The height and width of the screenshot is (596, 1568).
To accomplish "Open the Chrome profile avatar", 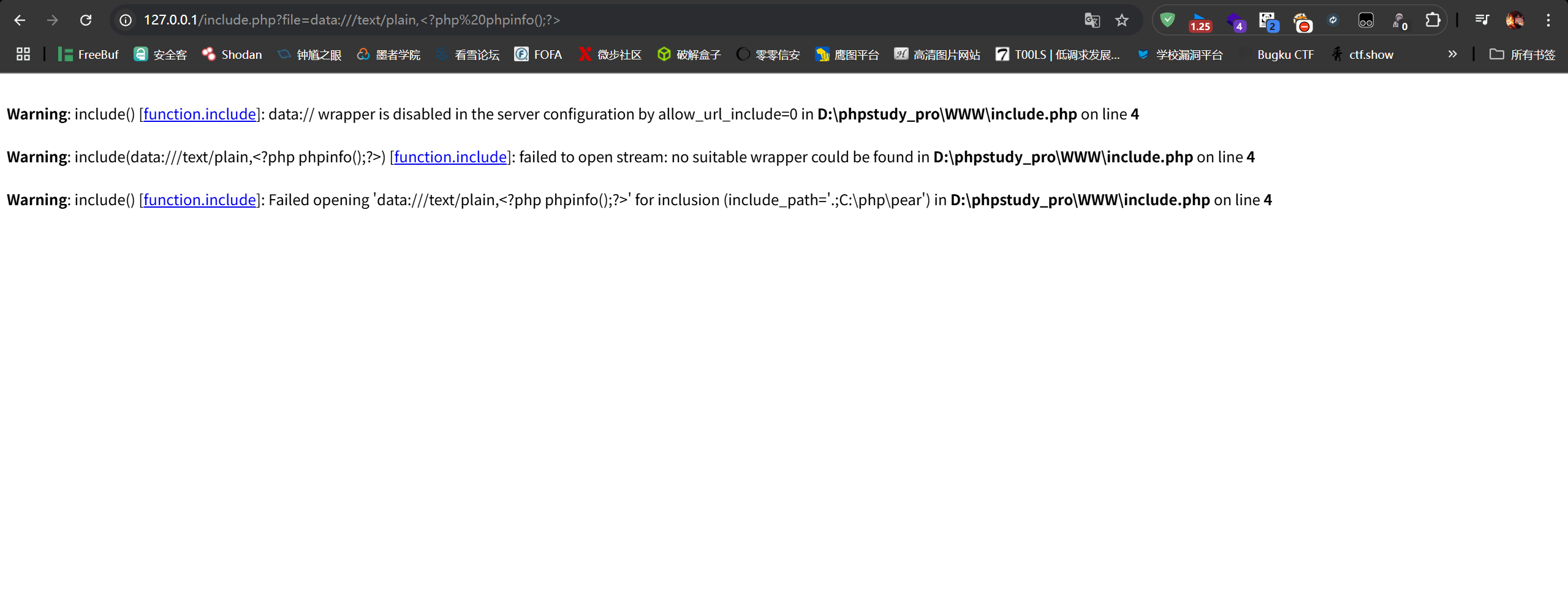I will pyautogui.click(x=1515, y=20).
